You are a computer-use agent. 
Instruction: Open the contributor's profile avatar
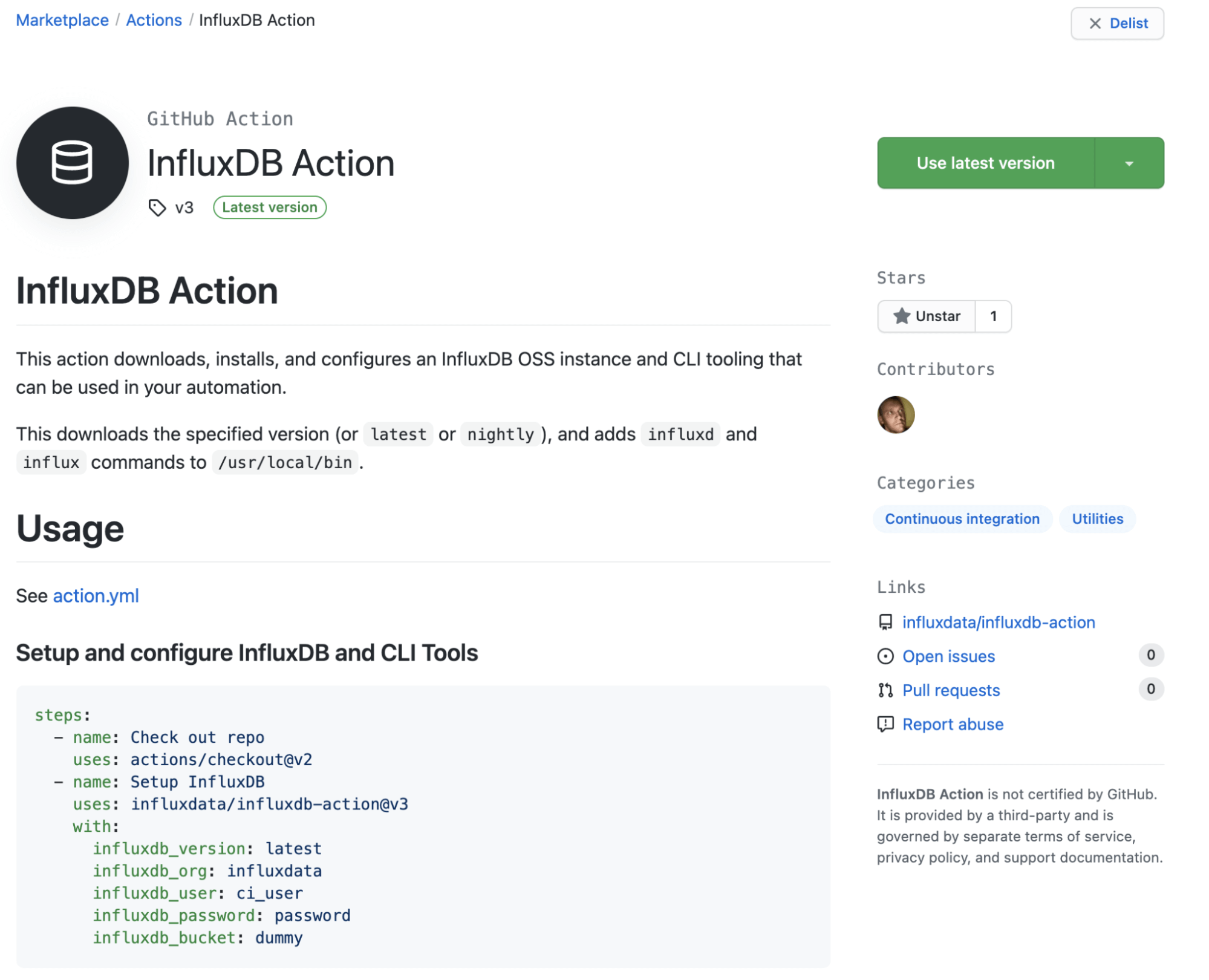tap(896, 414)
